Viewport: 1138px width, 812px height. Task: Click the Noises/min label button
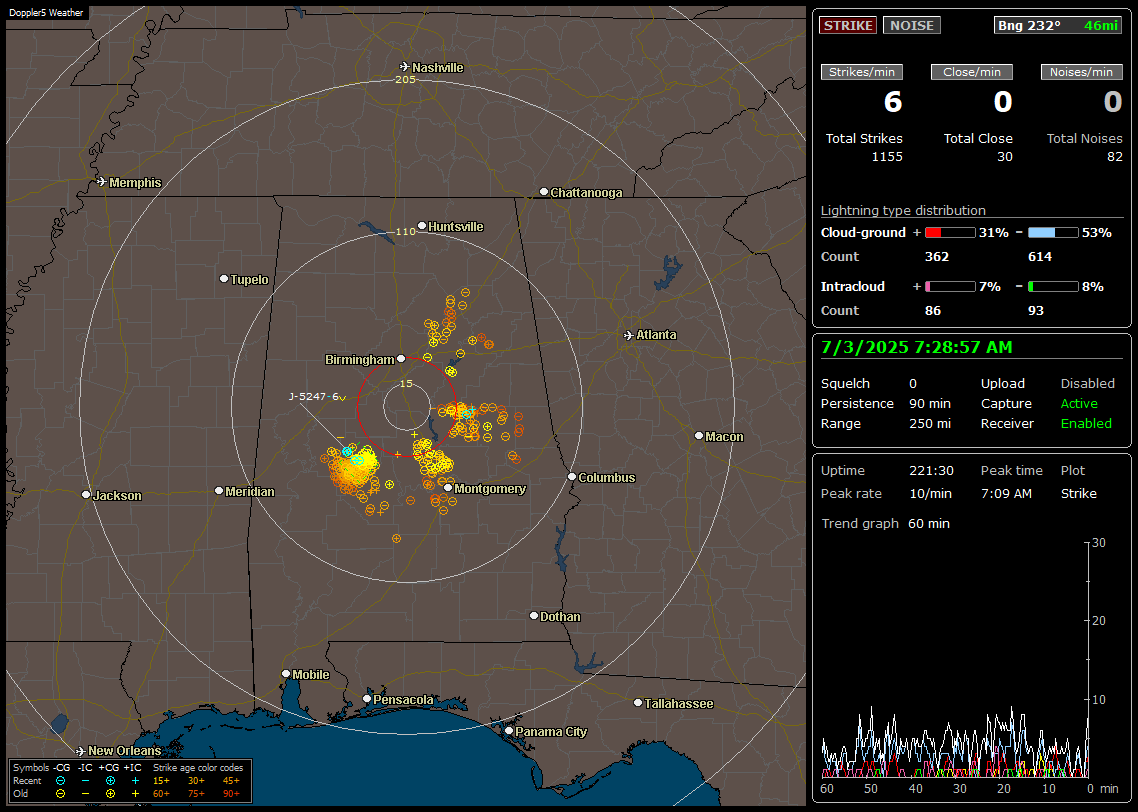pos(1081,72)
